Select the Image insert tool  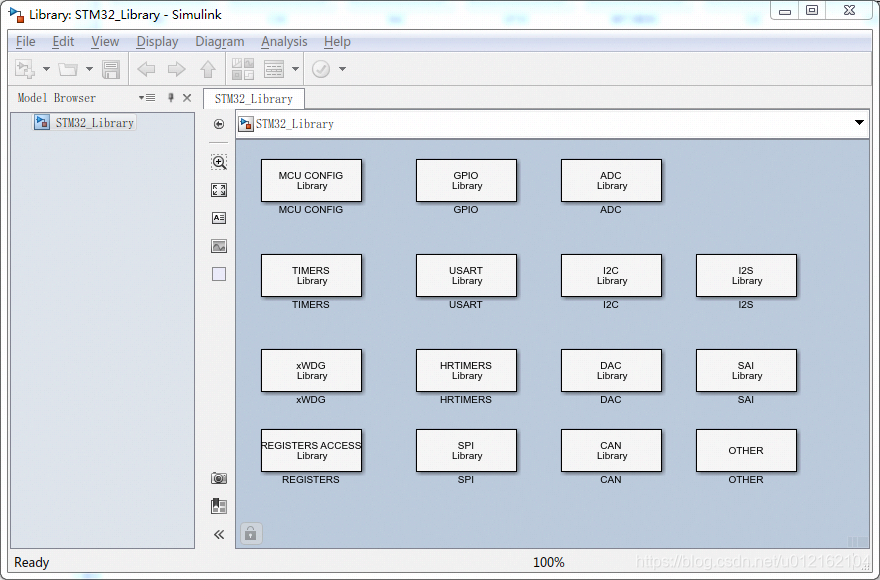219,246
